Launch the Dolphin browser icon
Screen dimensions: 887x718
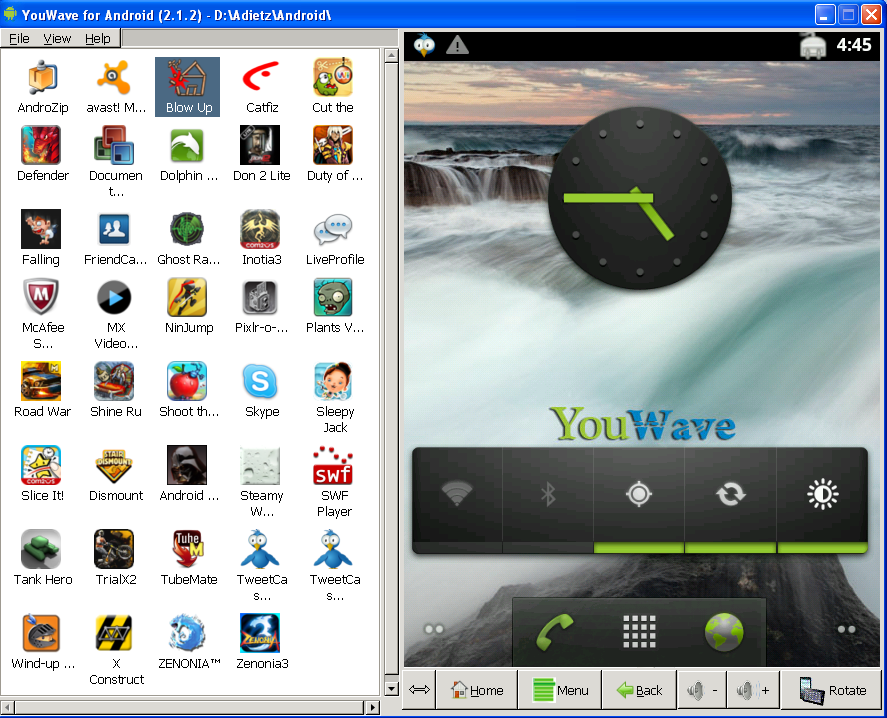tap(187, 145)
